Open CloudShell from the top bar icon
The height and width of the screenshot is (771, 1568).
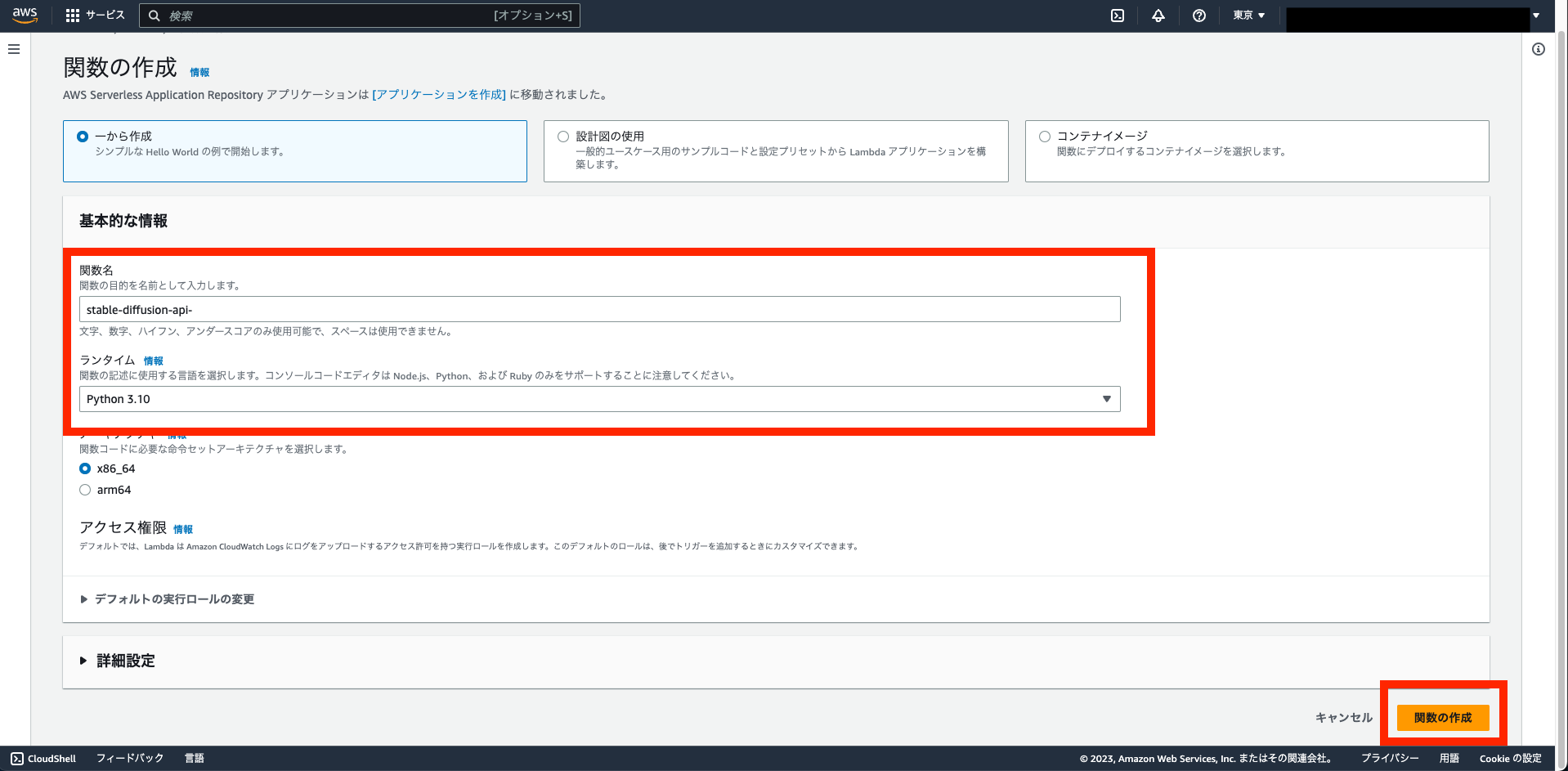[1118, 16]
